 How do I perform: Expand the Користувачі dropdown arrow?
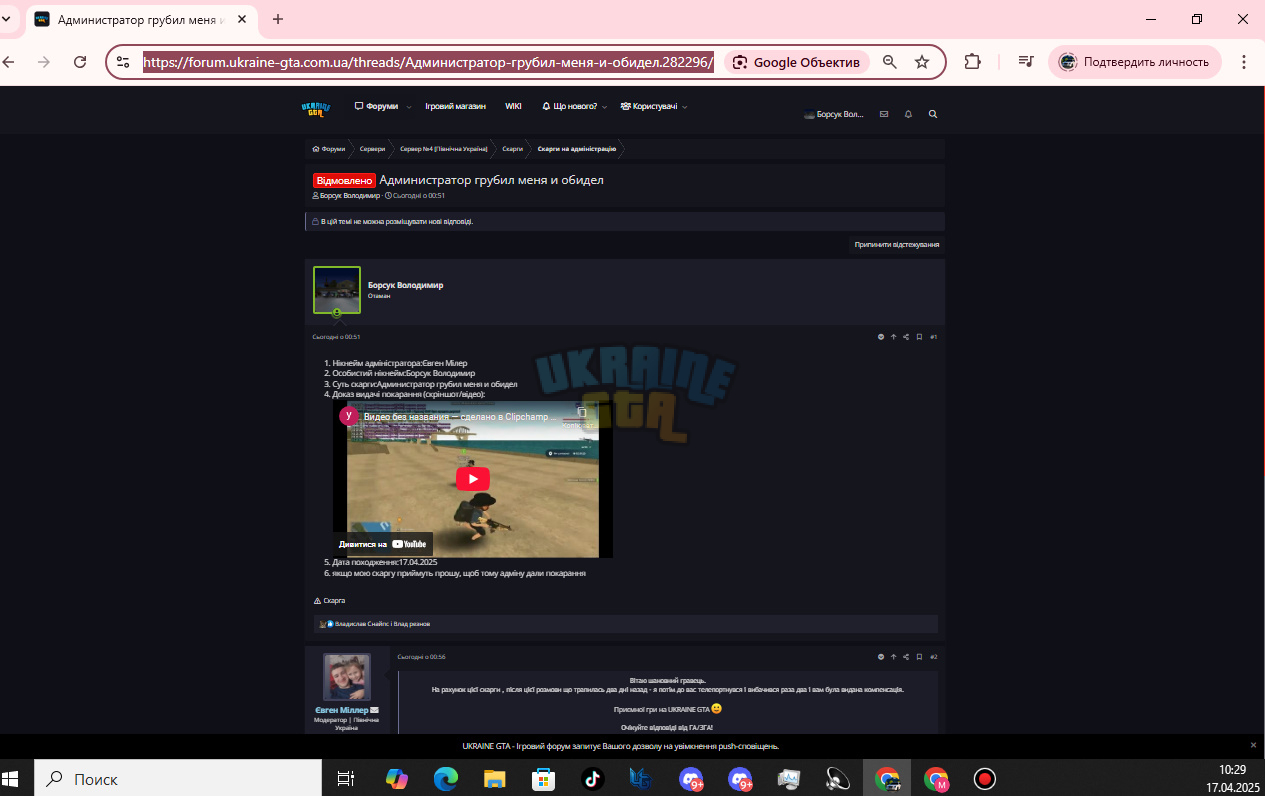click(685, 107)
